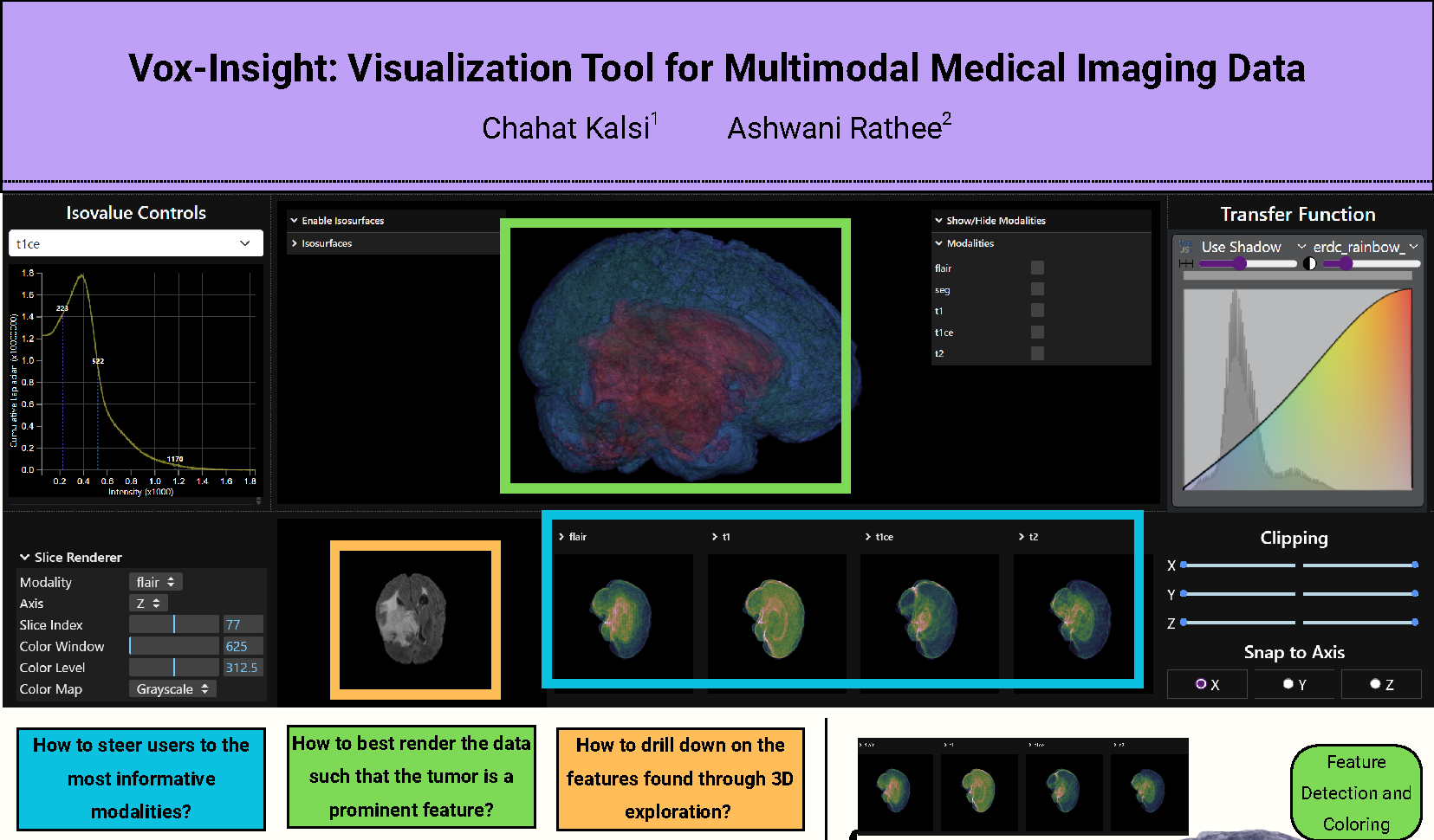This screenshot has height=840, width=1434.
Task: Click the Color Level value field
Action: point(243,668)
